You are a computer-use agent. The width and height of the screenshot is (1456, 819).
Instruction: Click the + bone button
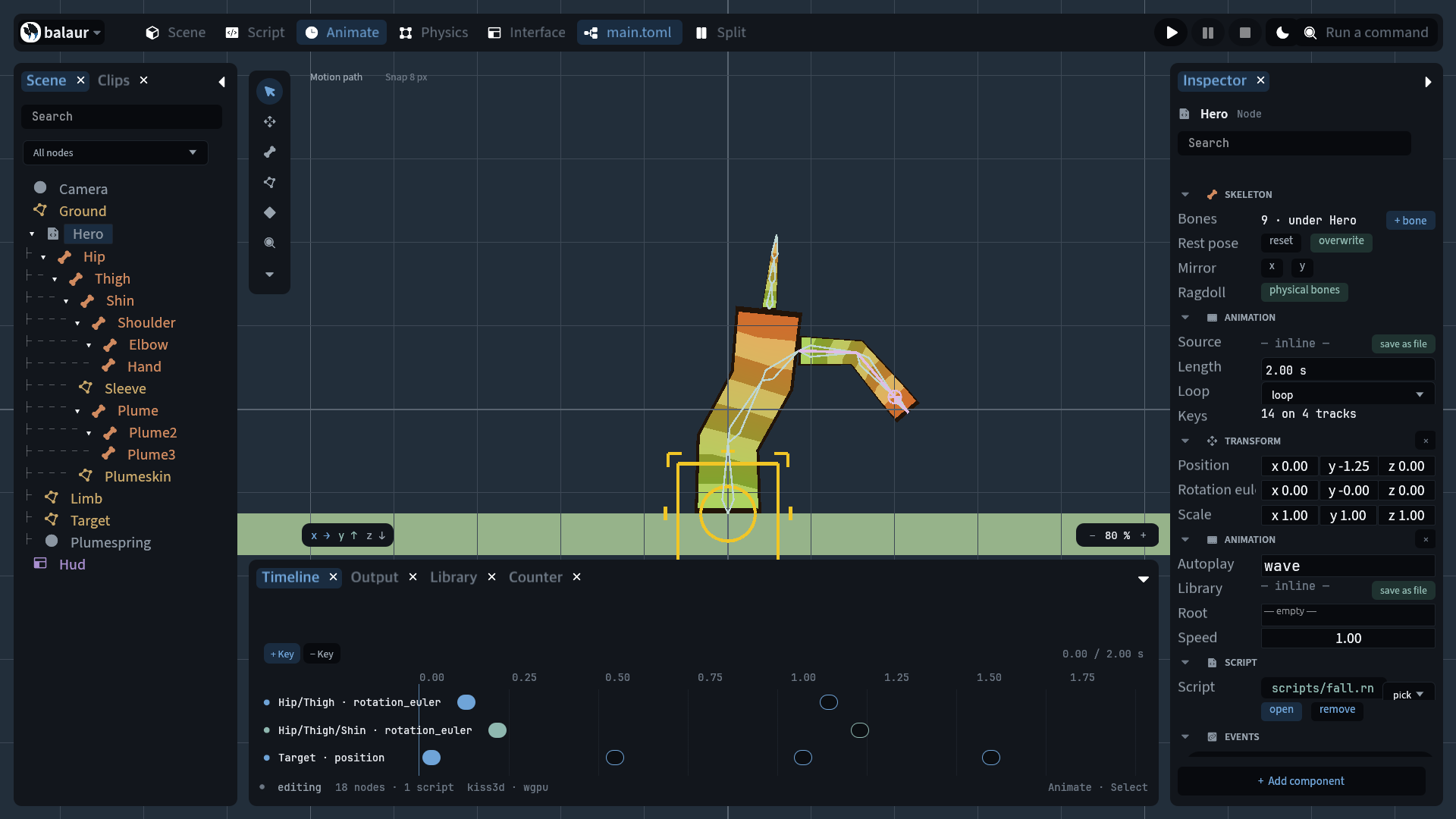1410,221
